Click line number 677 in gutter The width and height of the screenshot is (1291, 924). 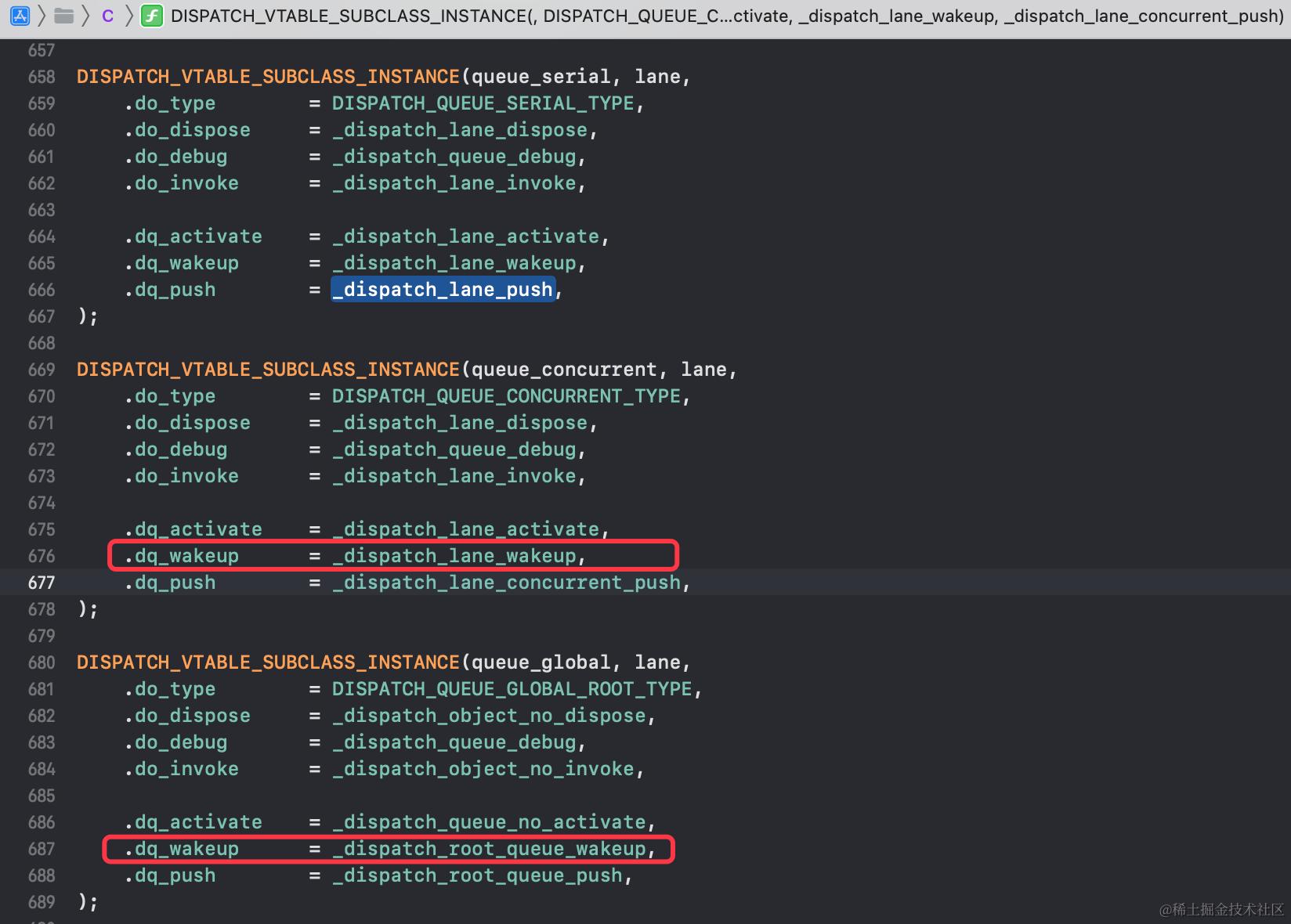click(x=42, y=583)
